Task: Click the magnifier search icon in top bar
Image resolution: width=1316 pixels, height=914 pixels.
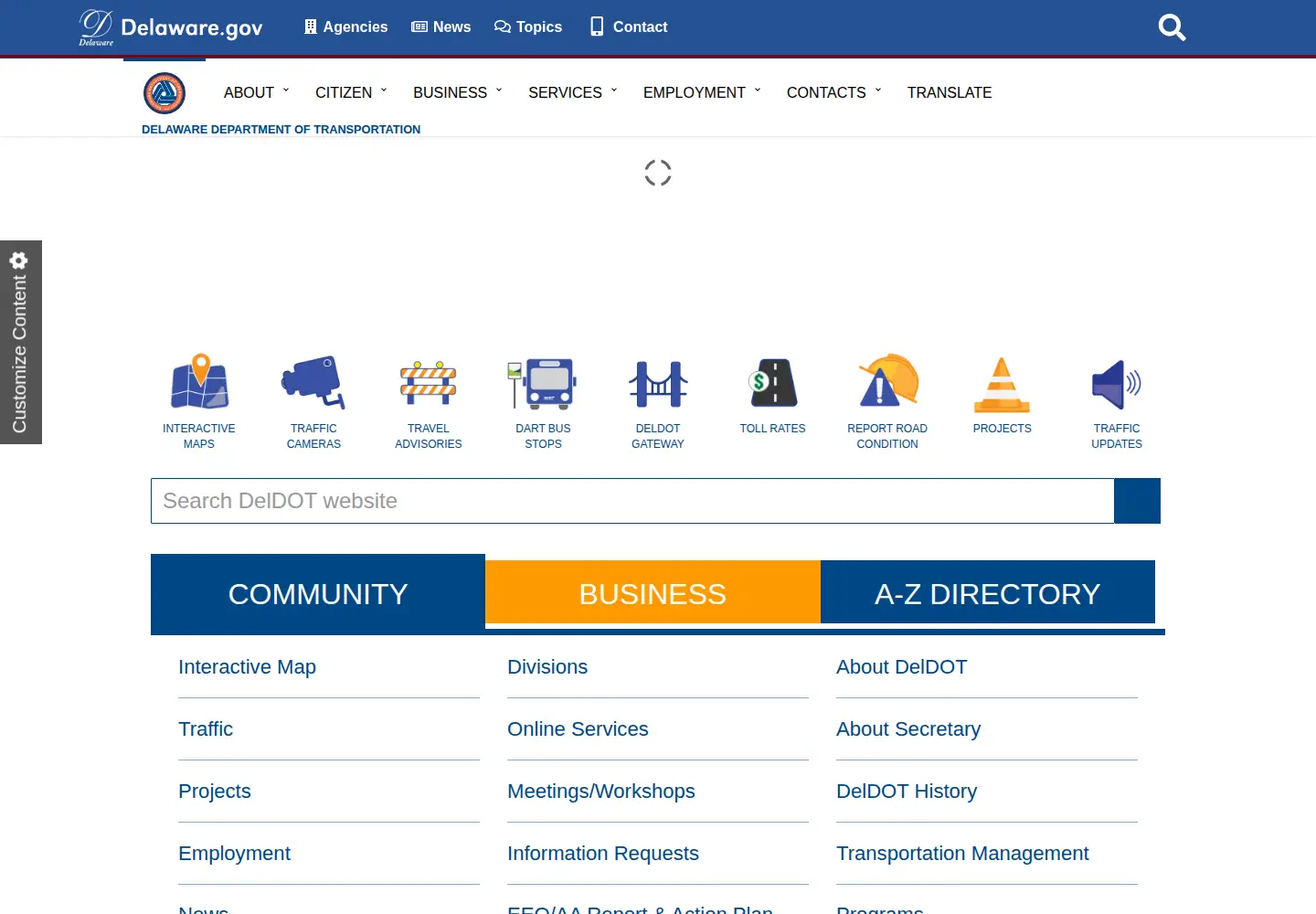Action: click(x=1172, y=27)
